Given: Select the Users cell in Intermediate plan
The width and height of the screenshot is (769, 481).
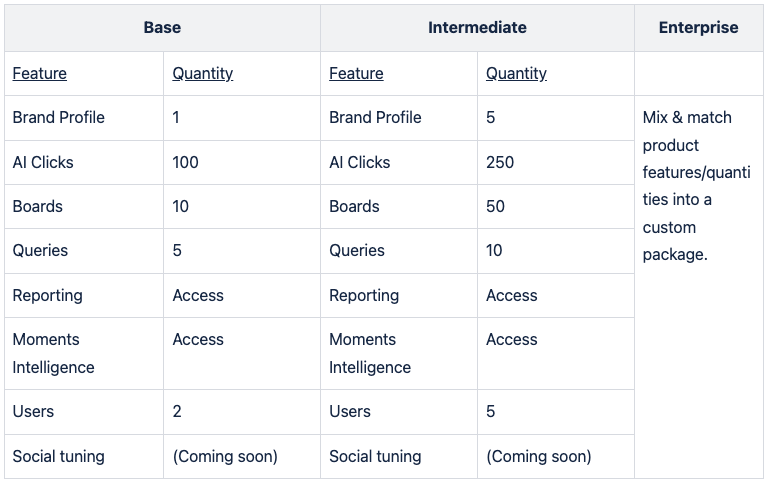Looking at the screenshot, I should 350,411.
